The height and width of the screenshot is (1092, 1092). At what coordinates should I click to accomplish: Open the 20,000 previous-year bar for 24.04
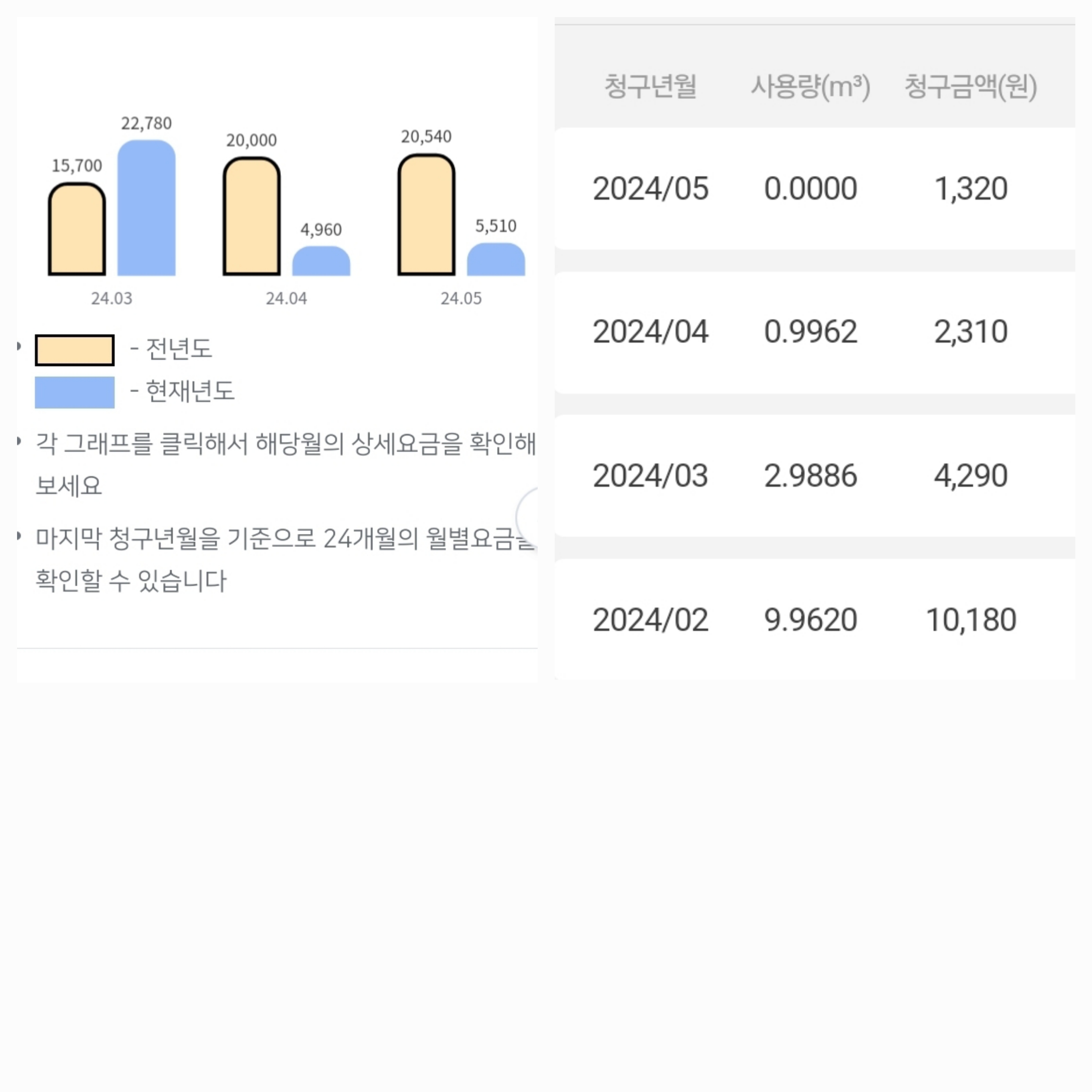click(x=251, y=217)
